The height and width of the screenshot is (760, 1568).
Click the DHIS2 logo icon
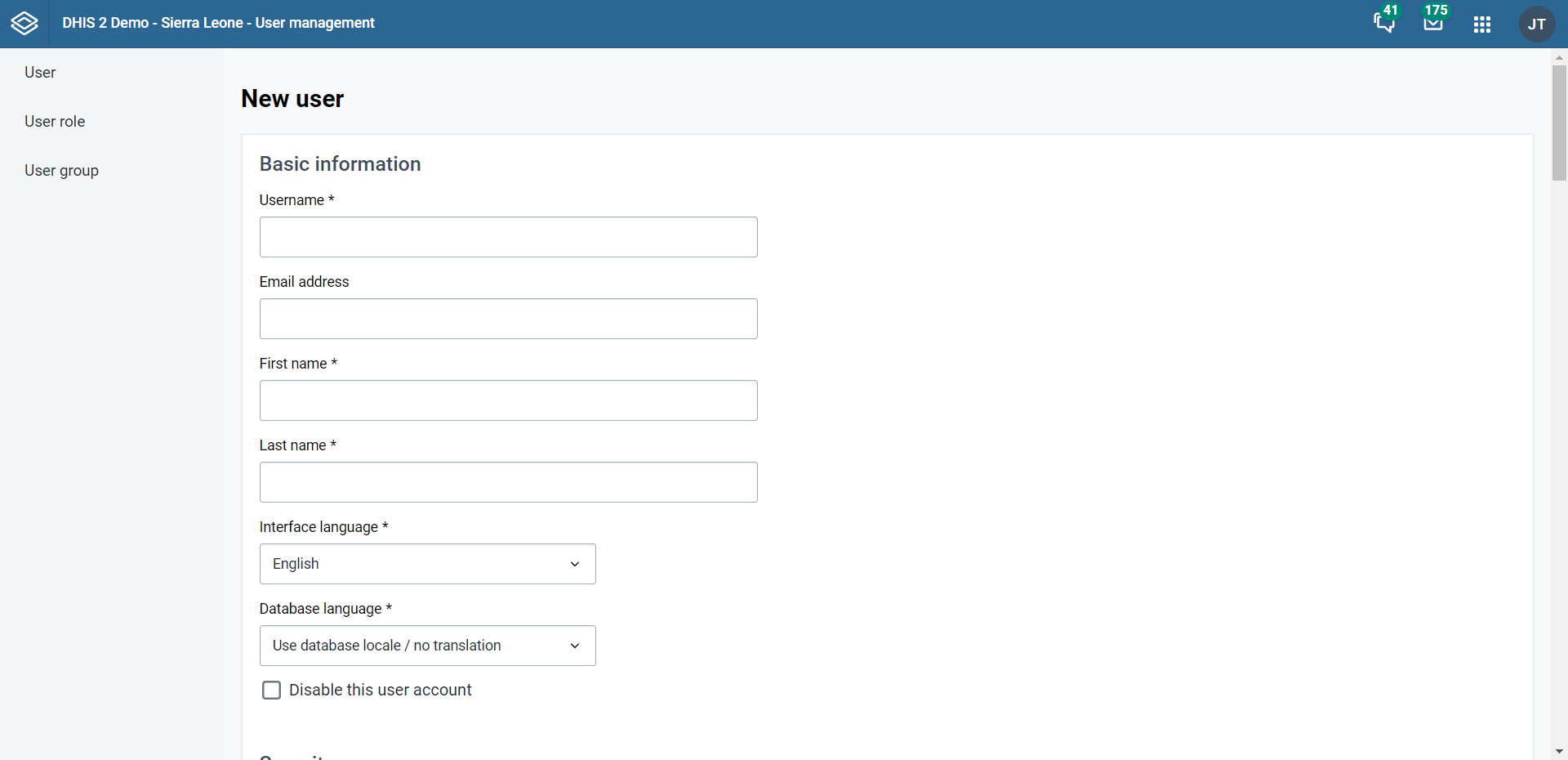24,24
